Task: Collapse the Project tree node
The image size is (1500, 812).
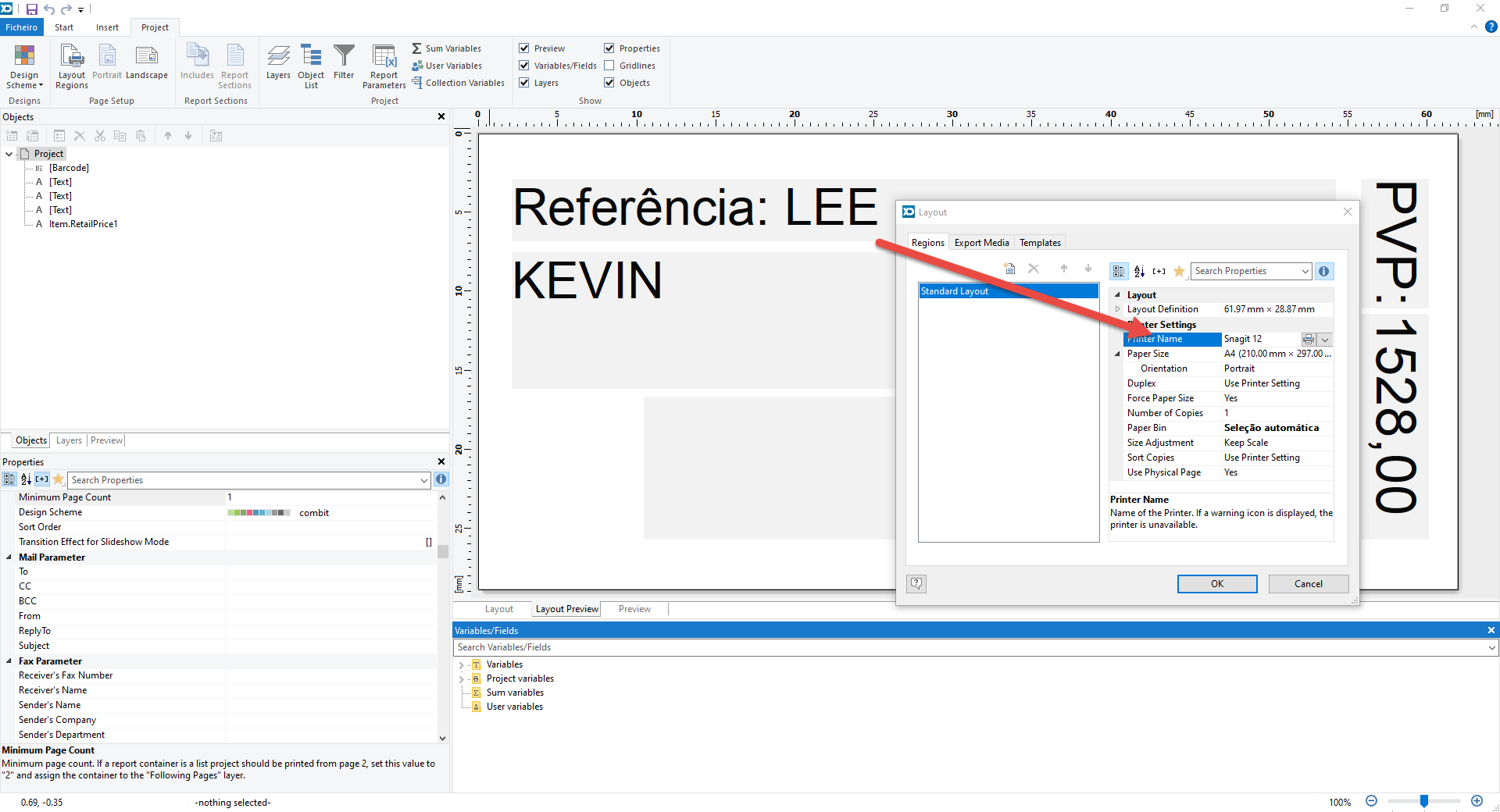Action: pyautogui.click(x=9, y=155)
